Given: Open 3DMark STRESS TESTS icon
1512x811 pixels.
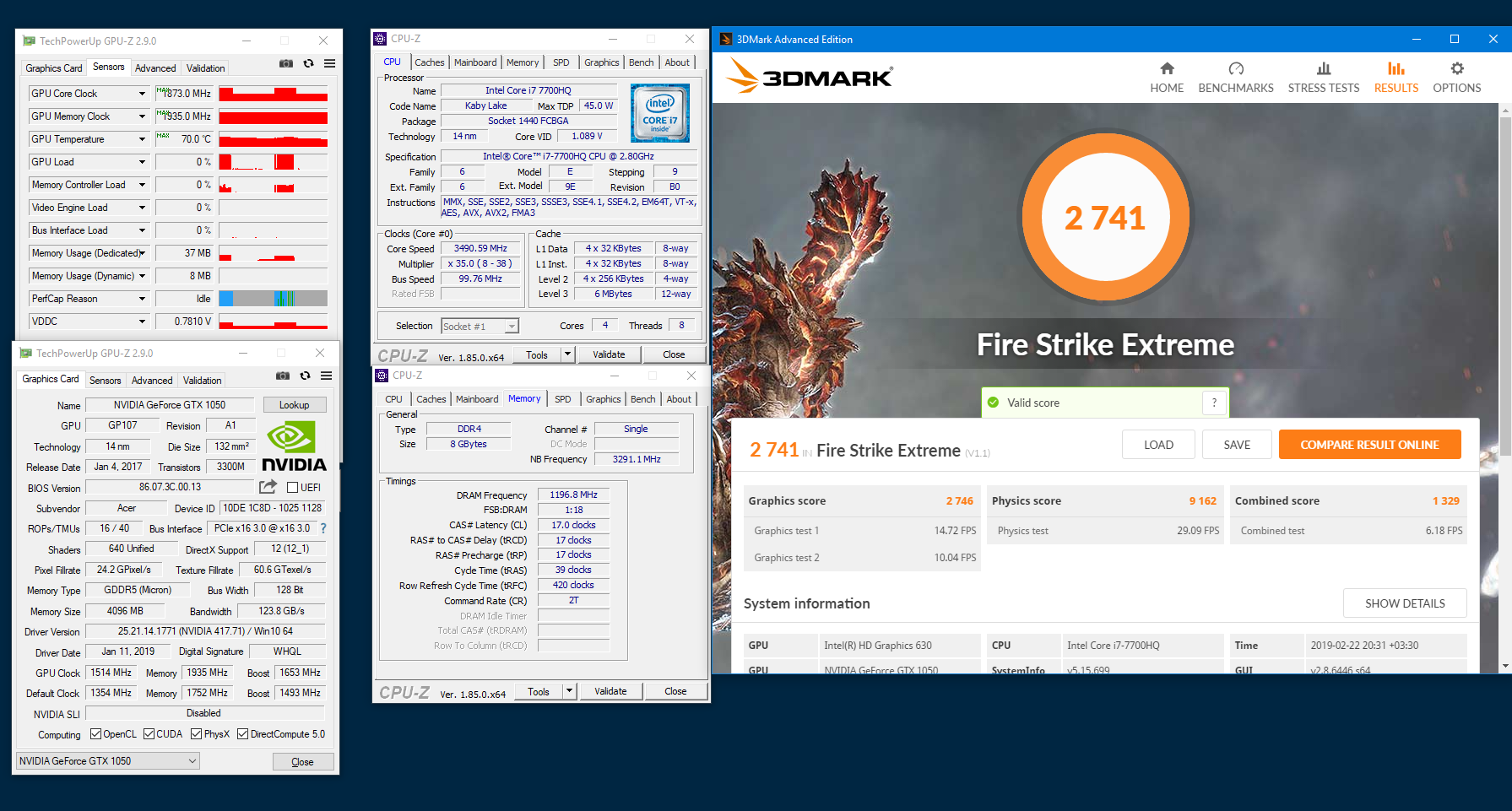Looking at the screenshot, I should (x=1324, y=68).
